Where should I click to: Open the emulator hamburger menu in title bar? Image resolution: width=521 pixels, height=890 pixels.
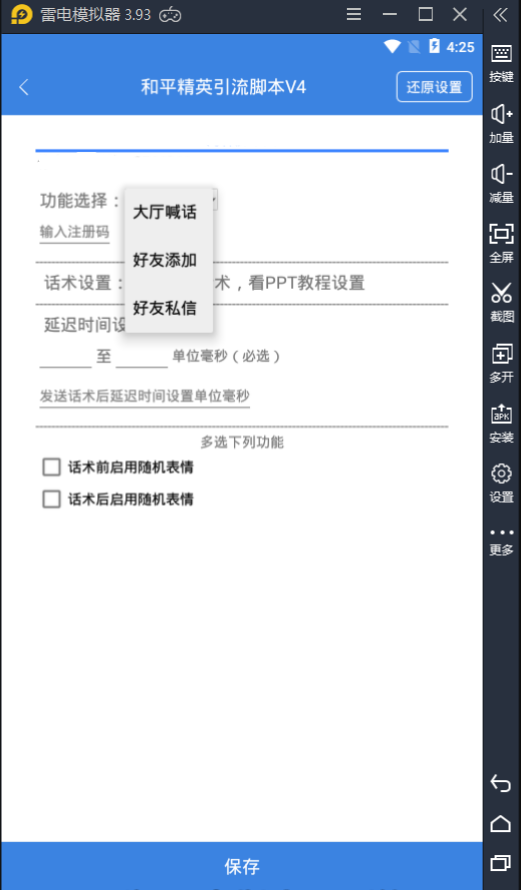click(x=354, y=15)
